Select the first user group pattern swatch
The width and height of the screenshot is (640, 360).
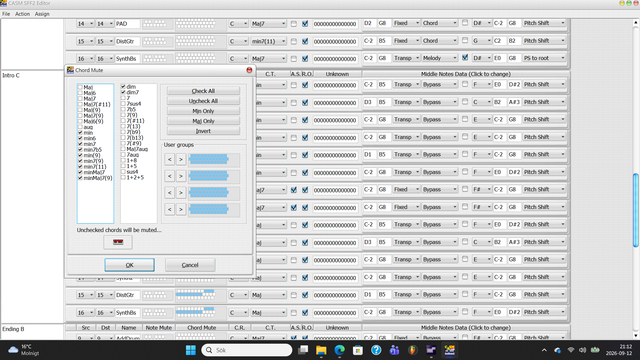[x=209, y=159]
